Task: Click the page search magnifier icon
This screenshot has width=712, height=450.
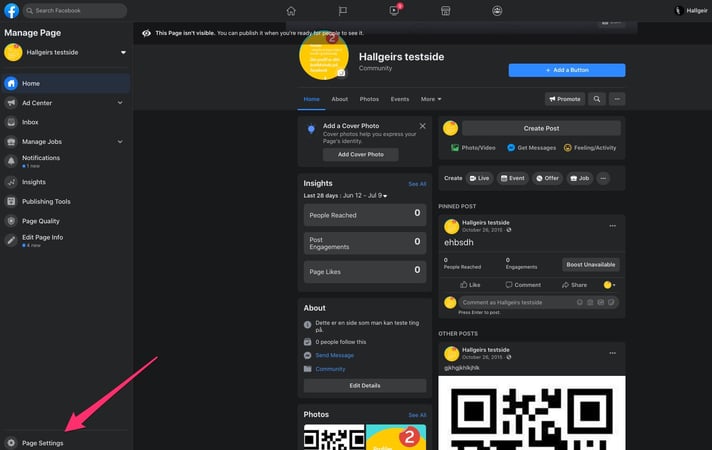Action: point(597,99)
